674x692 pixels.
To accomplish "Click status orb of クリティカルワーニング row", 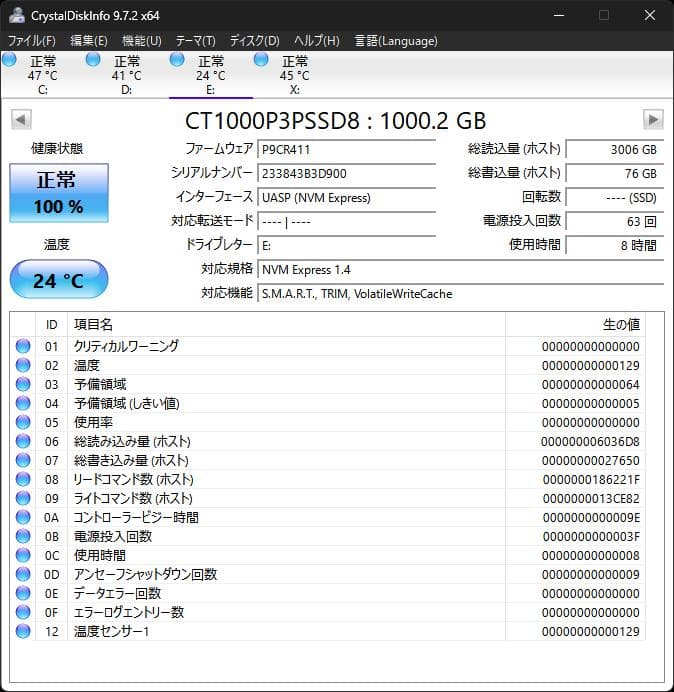I will point(23,346).
